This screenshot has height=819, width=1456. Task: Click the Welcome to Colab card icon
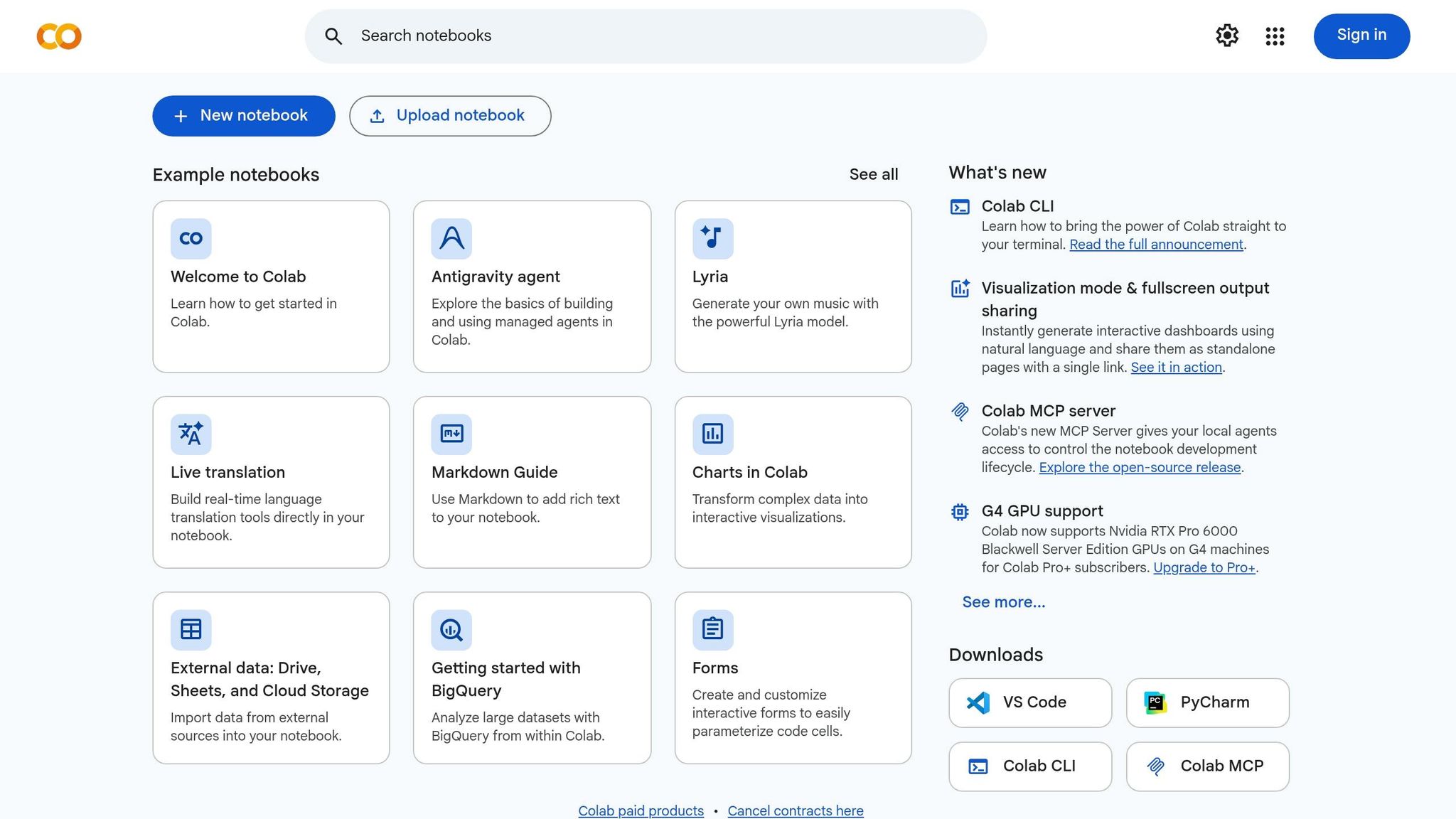(191, 238)
